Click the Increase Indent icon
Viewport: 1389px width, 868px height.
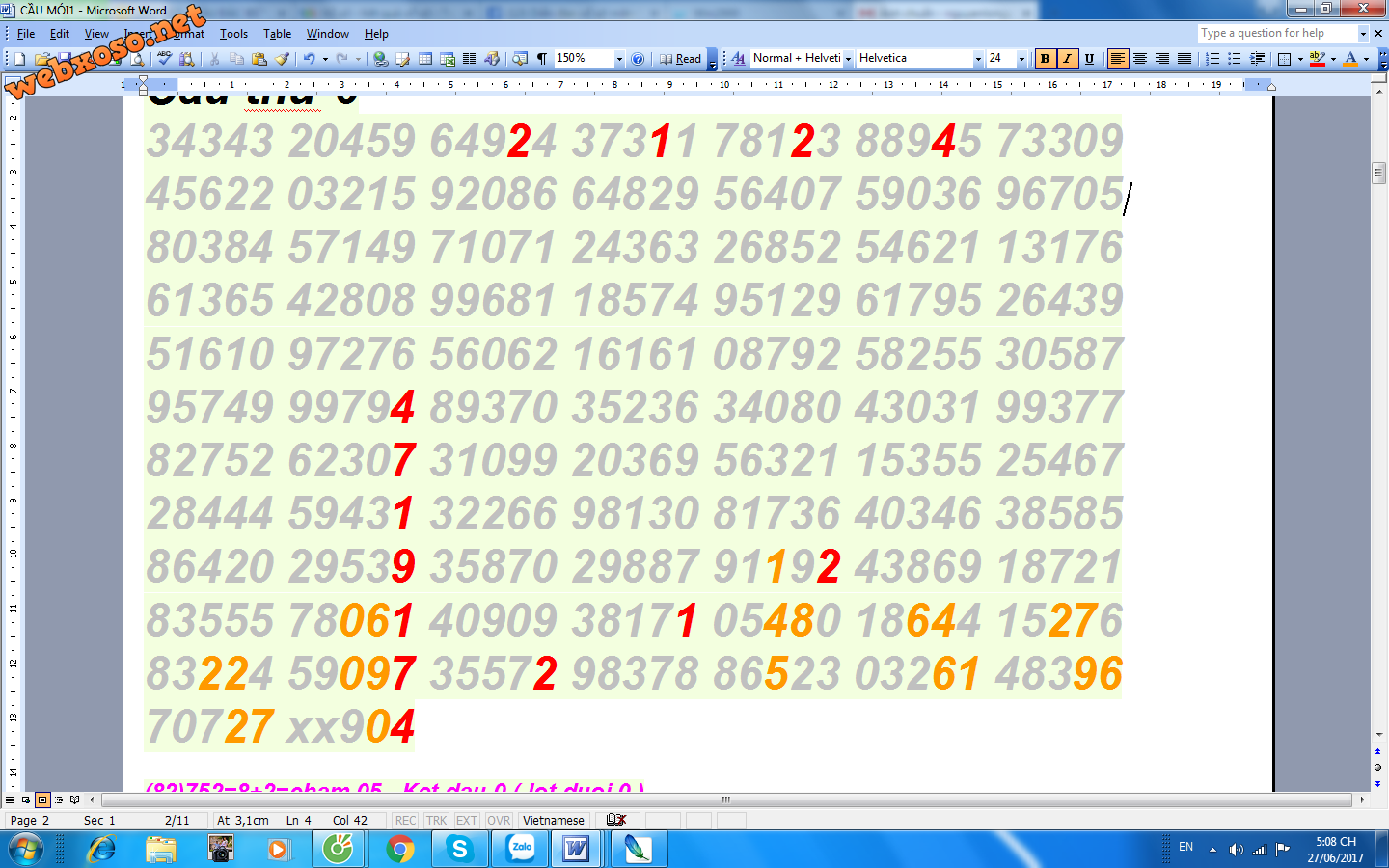coord(1257,59)
